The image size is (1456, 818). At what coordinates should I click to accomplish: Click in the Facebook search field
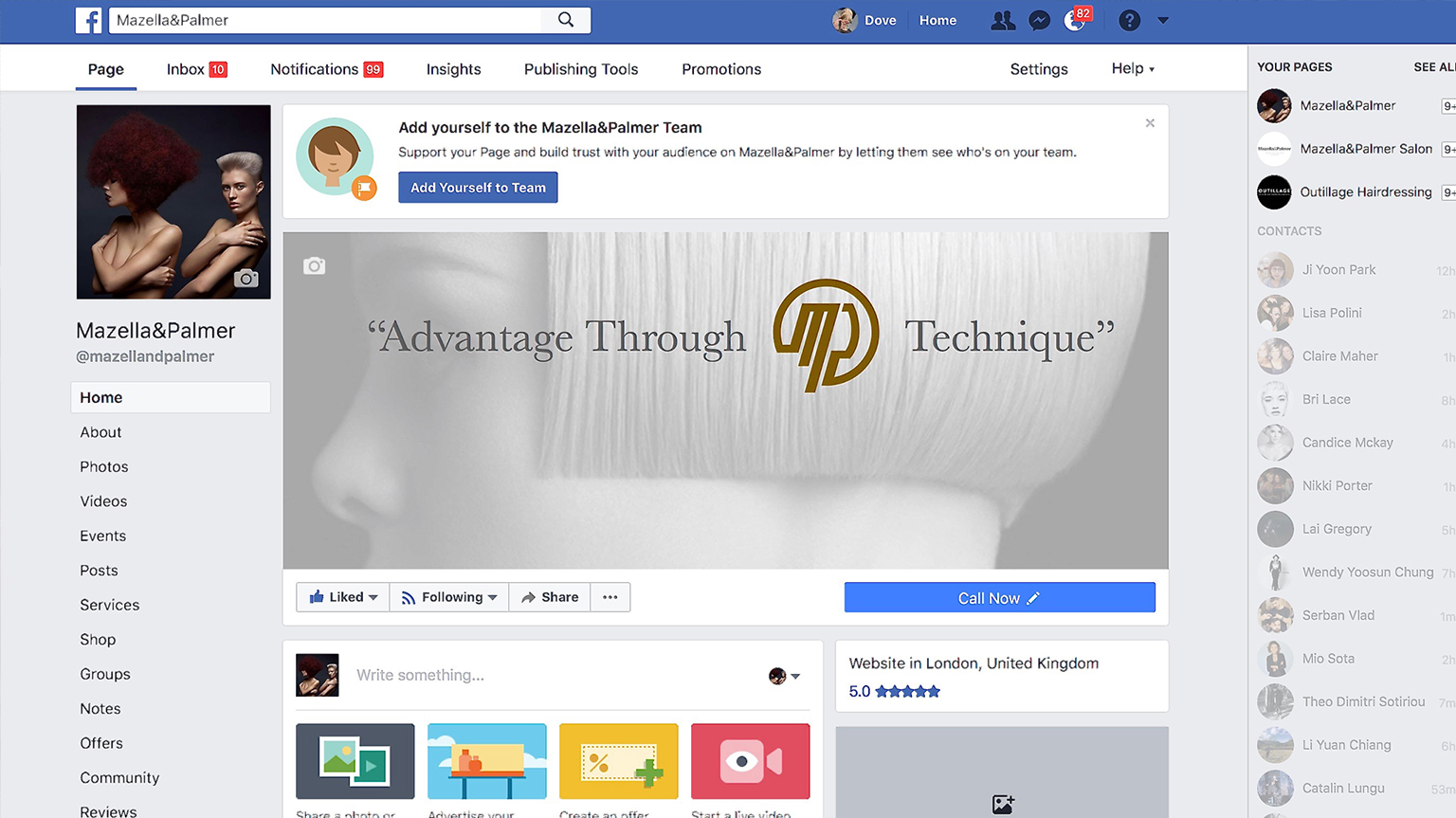pyautogui.click(x=327, y=20)
